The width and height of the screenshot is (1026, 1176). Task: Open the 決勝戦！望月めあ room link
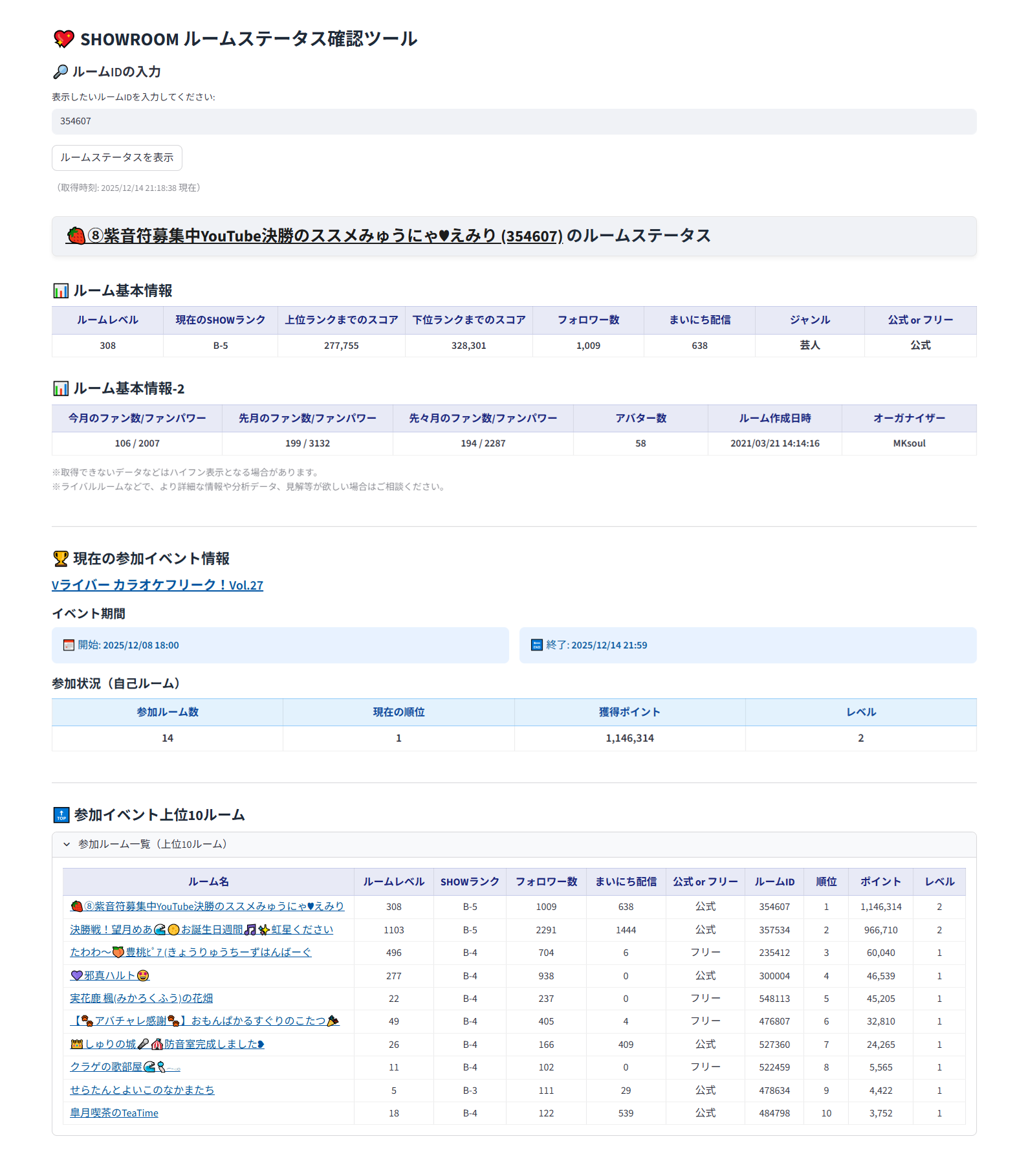pyautogui.click(x=201, y=930)
